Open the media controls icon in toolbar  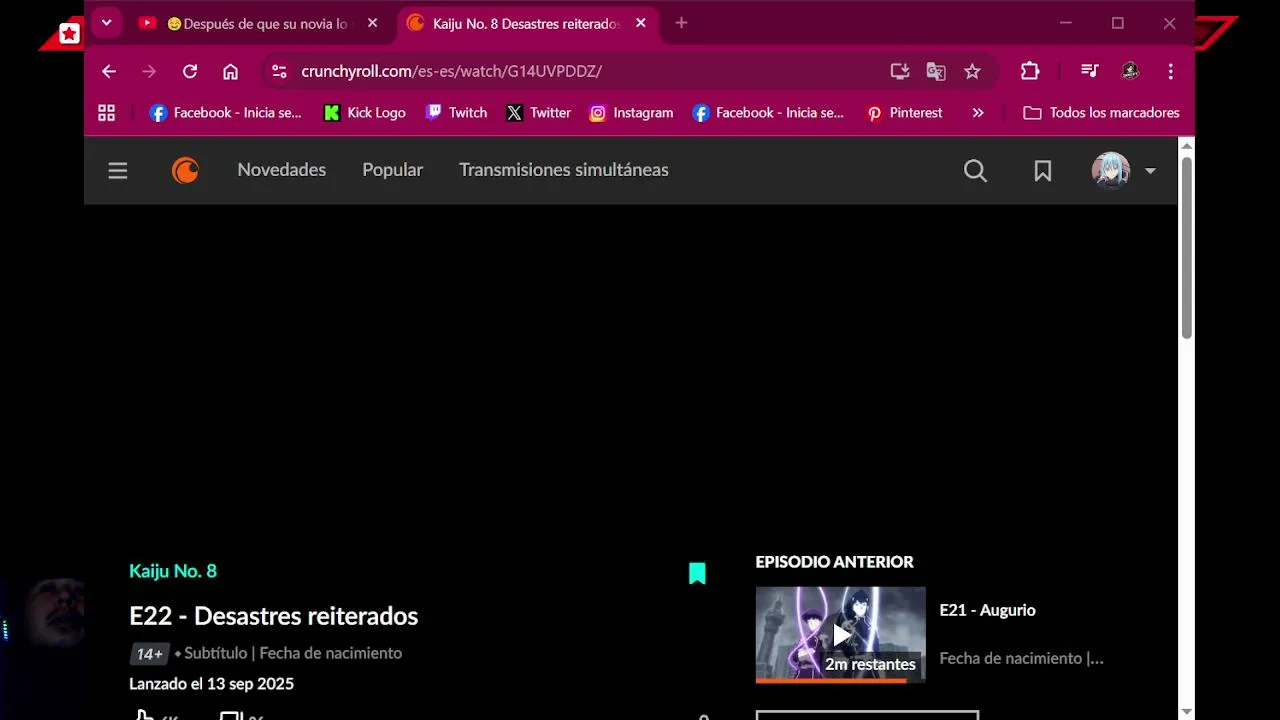(1090, 71)
